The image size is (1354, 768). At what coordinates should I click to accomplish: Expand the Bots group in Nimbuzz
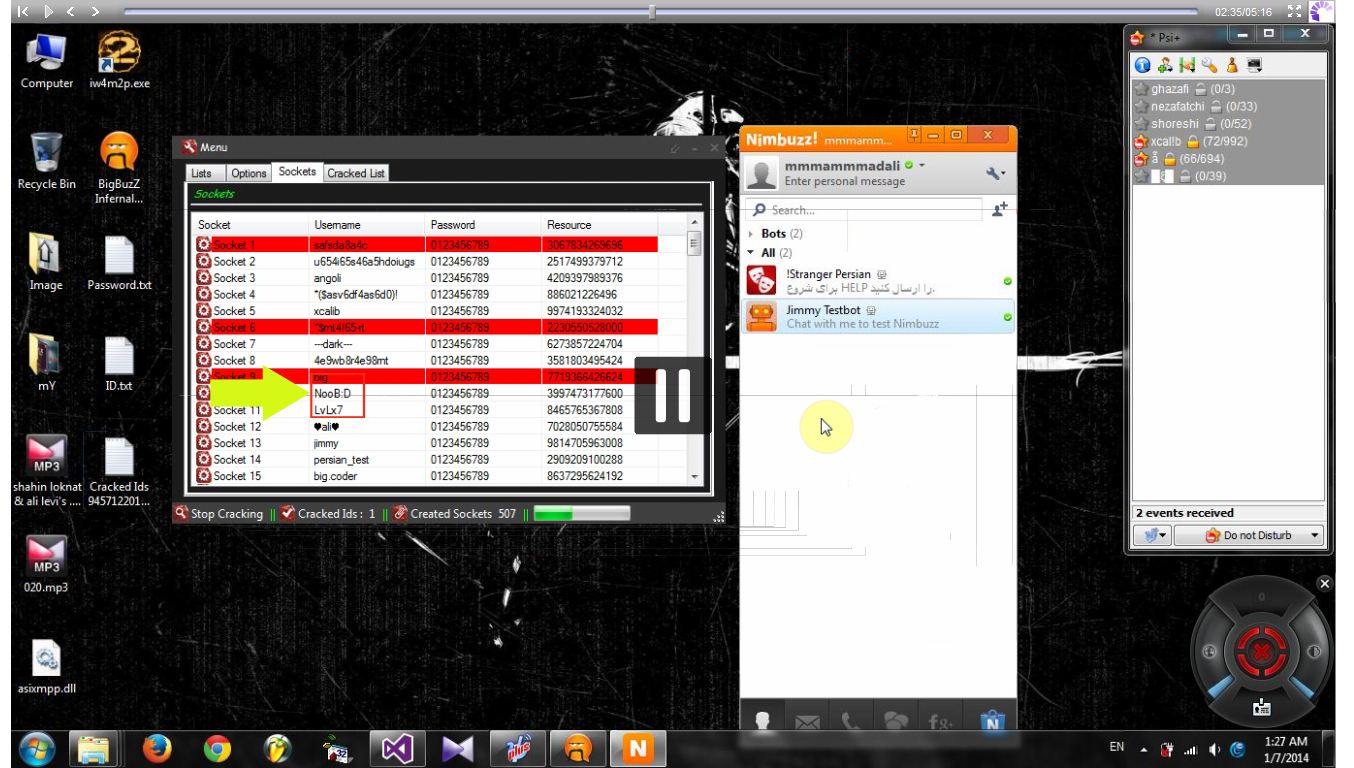click(x=752, y=234)
